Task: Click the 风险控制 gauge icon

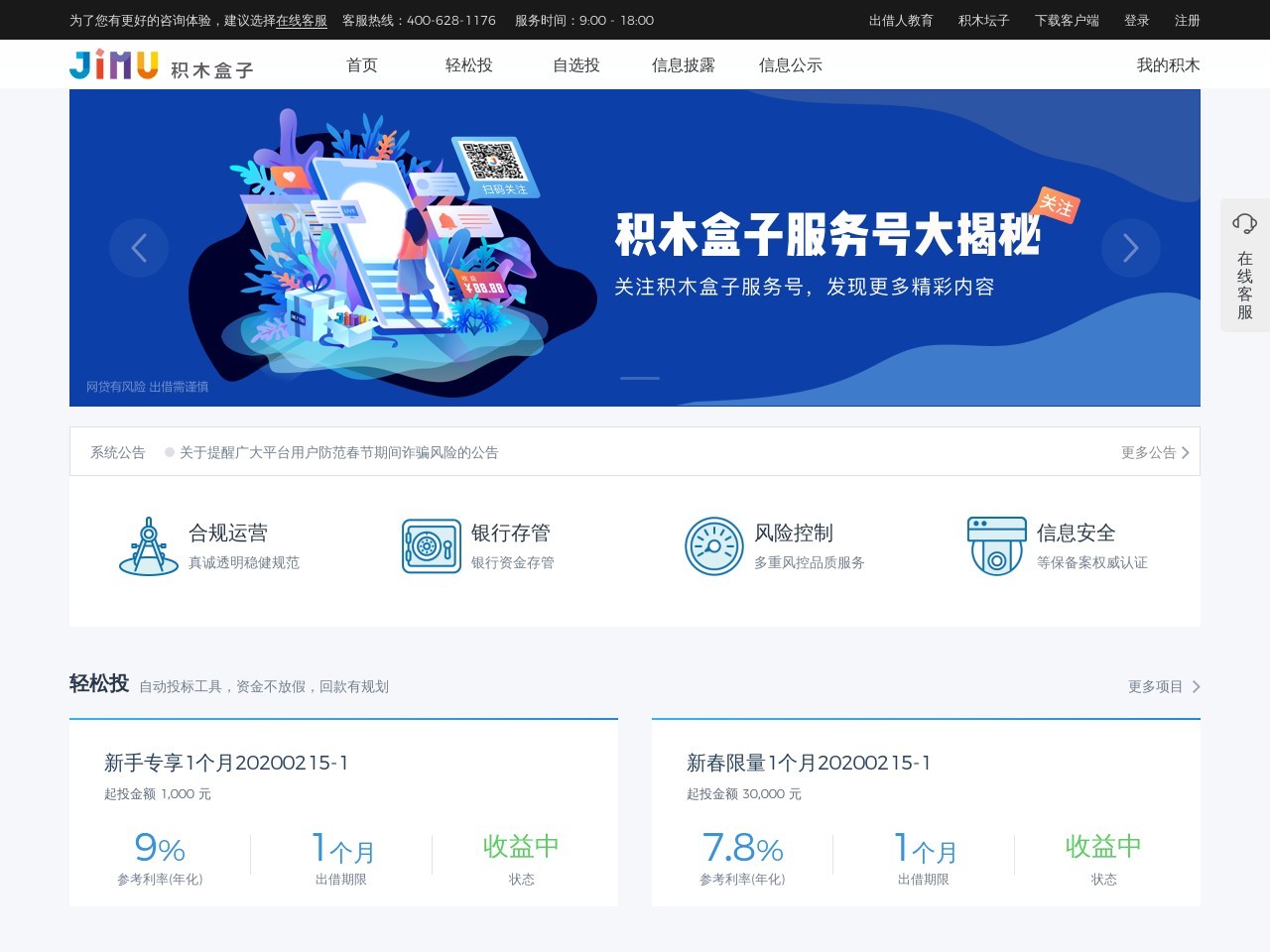Action: coord(714,545)
